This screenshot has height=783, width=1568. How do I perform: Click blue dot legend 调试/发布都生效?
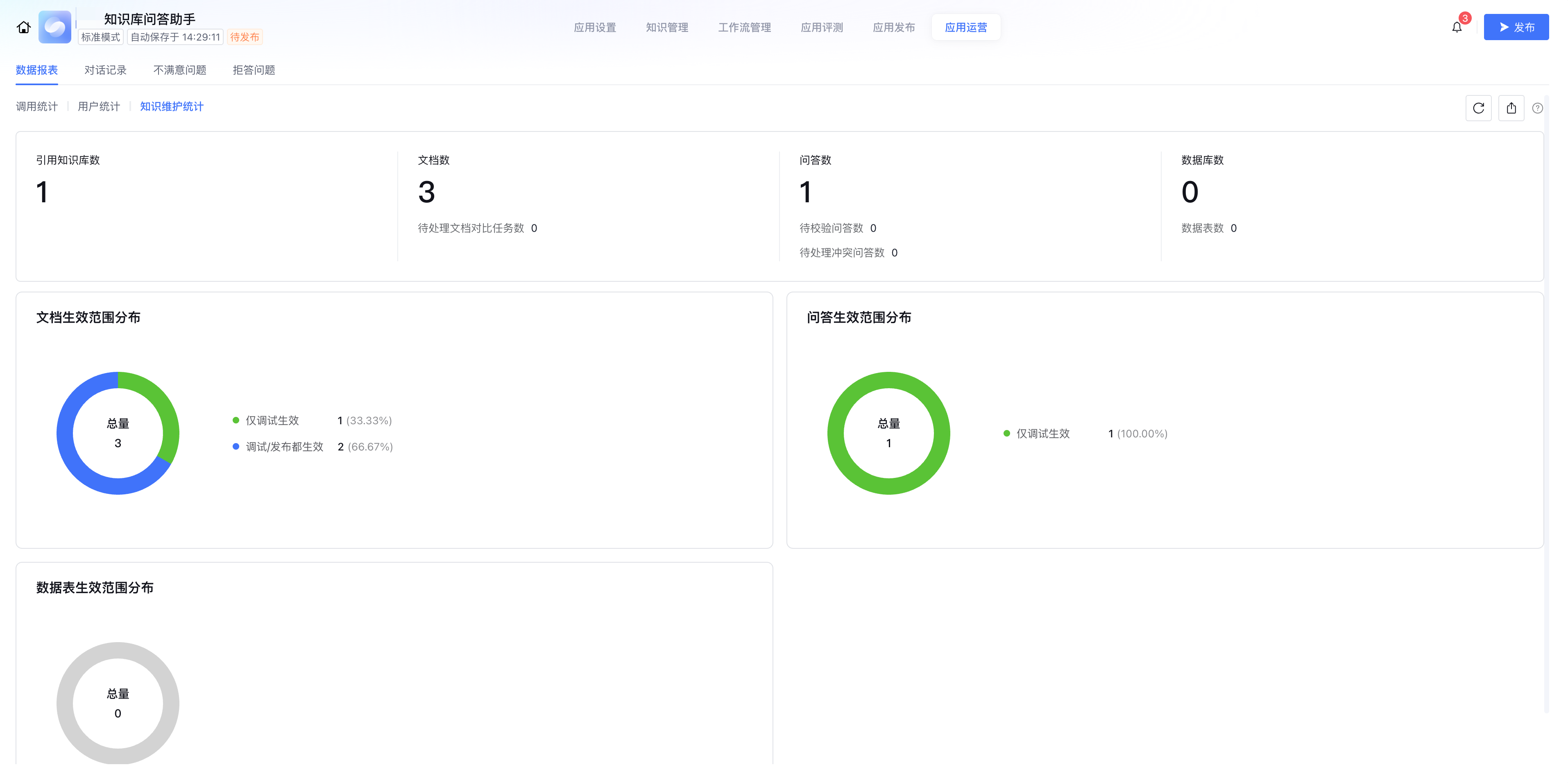236,446
